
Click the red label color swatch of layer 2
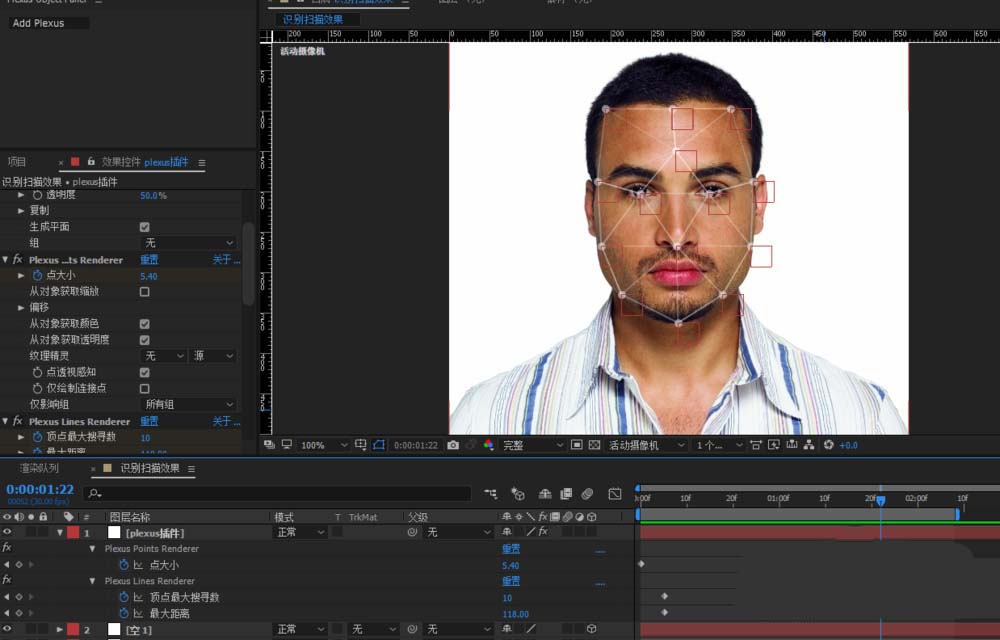coord(73,629)
